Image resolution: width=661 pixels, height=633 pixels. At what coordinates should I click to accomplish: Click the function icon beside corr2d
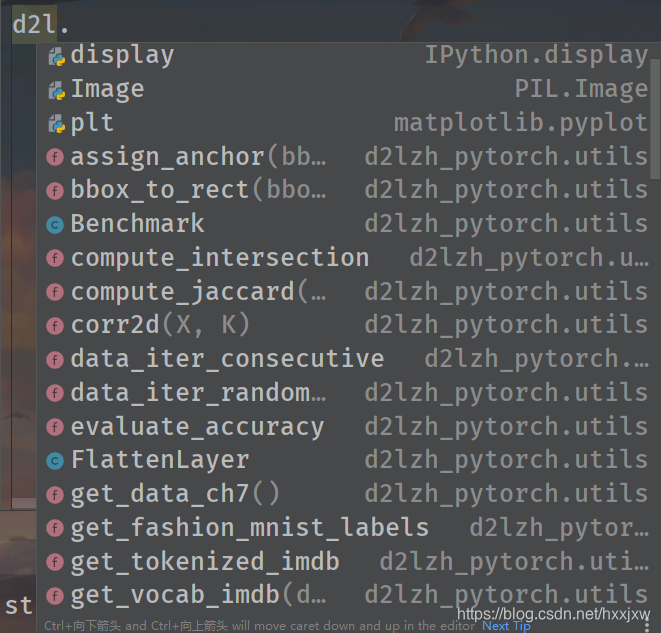pyautogui.click(x=55, y=326)
